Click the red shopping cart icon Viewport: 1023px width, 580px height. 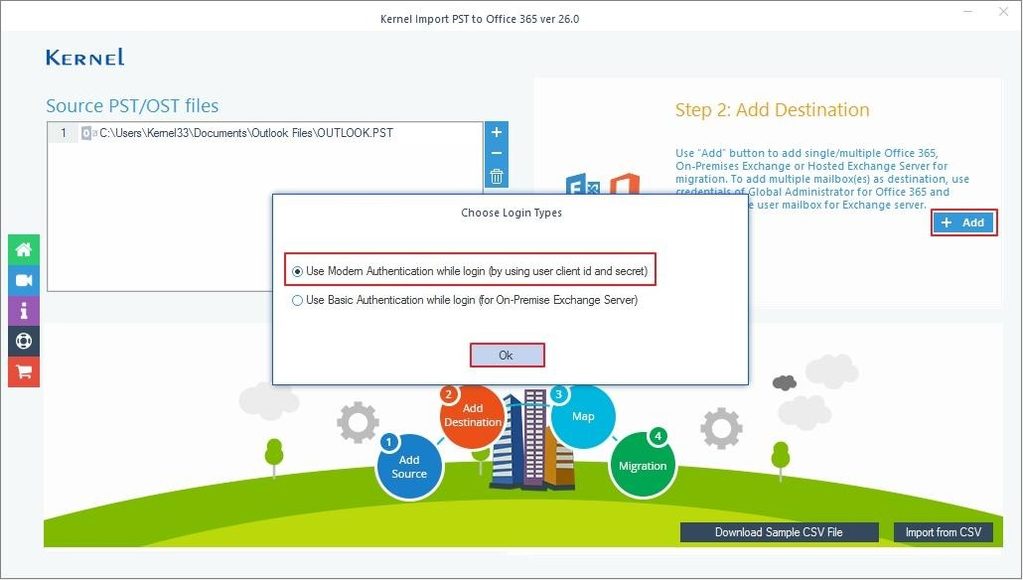pos(23,372)
